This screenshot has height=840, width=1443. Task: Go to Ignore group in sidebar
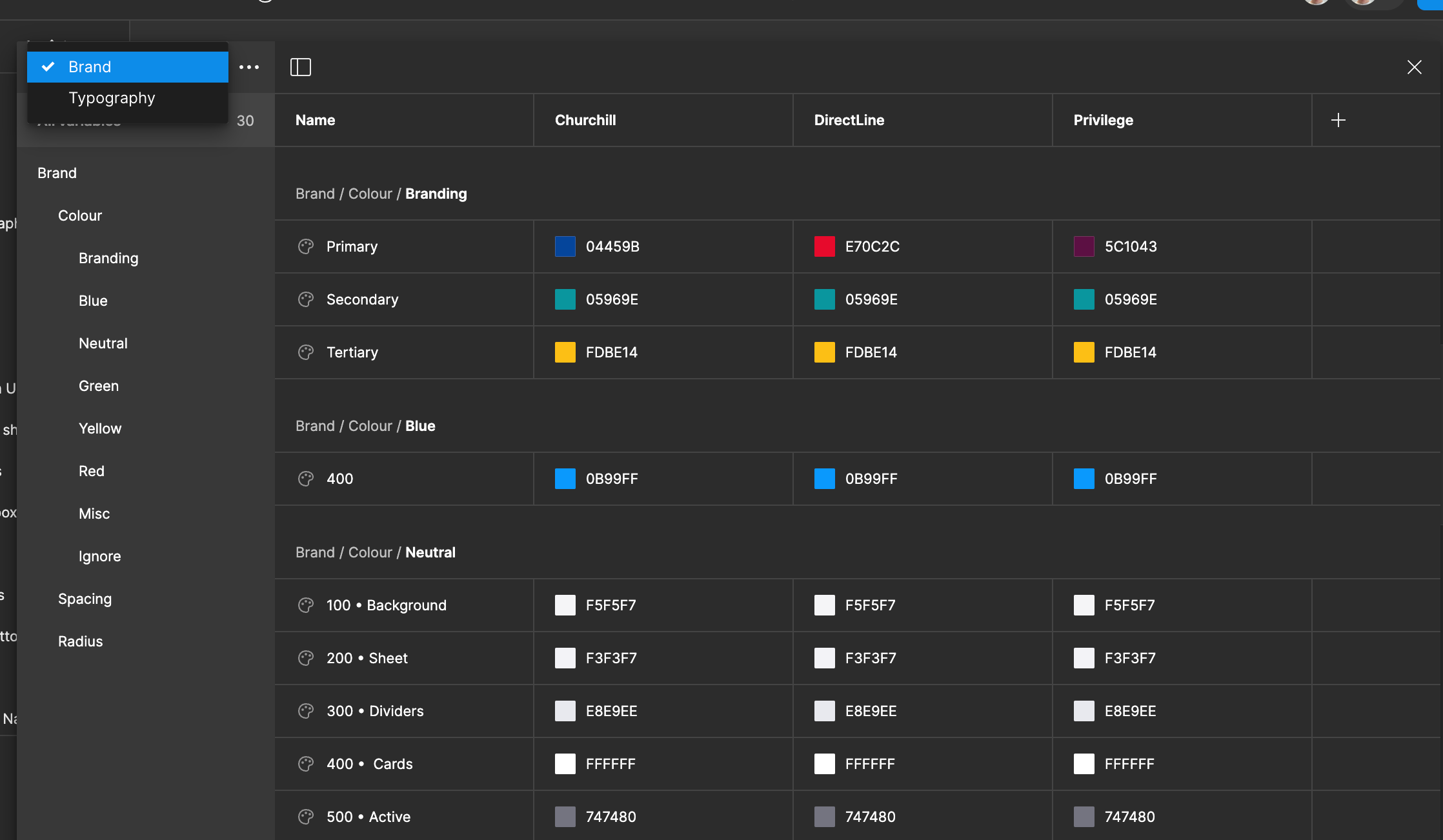[x=100, y=556]
